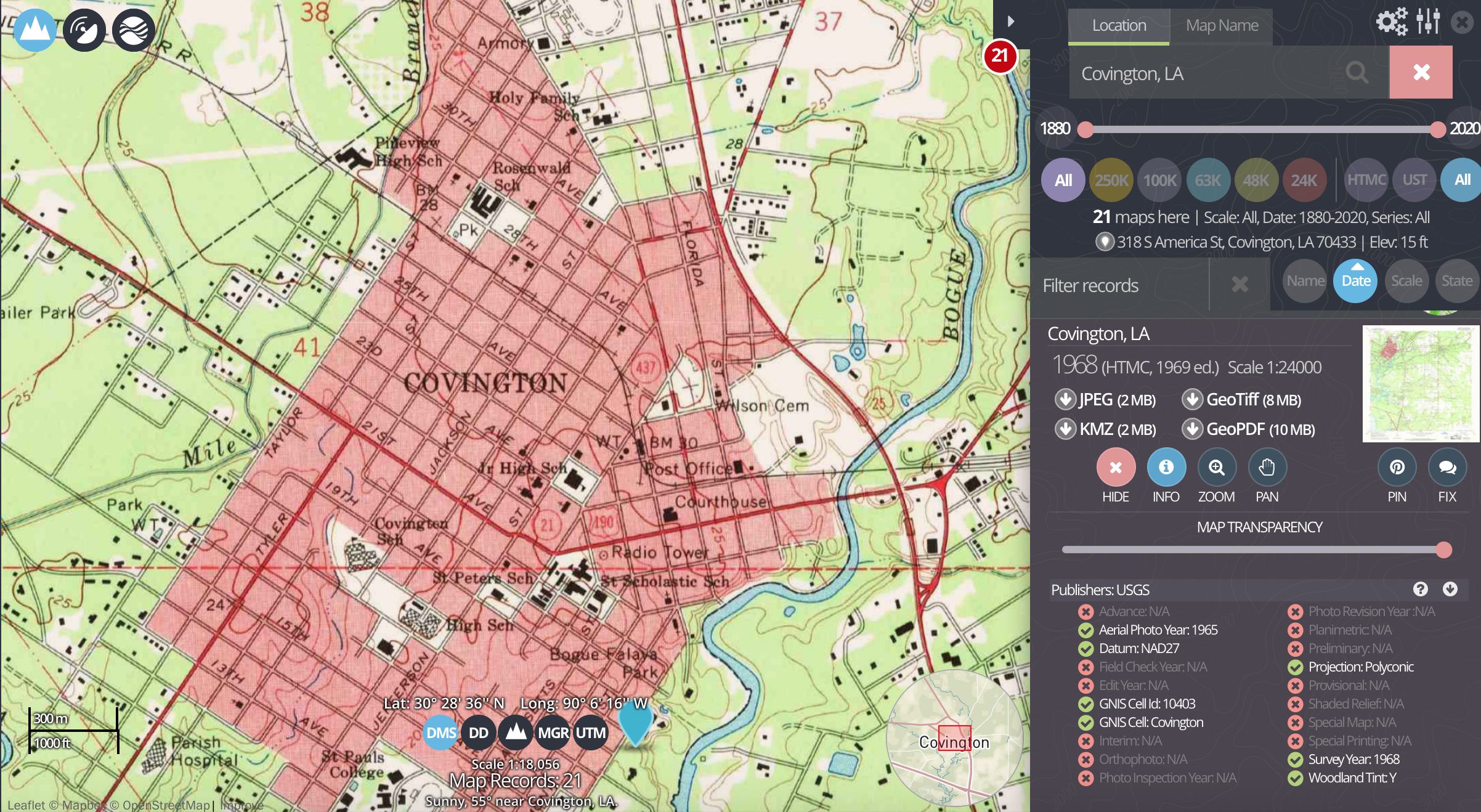This screenshot has width=1481, height=812.
Task: Expand publishers section down arrow
Action: tap(1450, 589)
